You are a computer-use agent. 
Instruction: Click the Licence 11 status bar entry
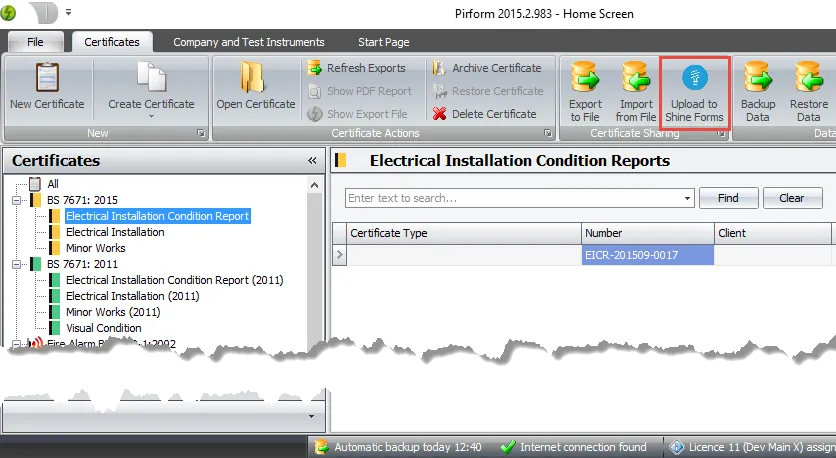tap(752, 447)
